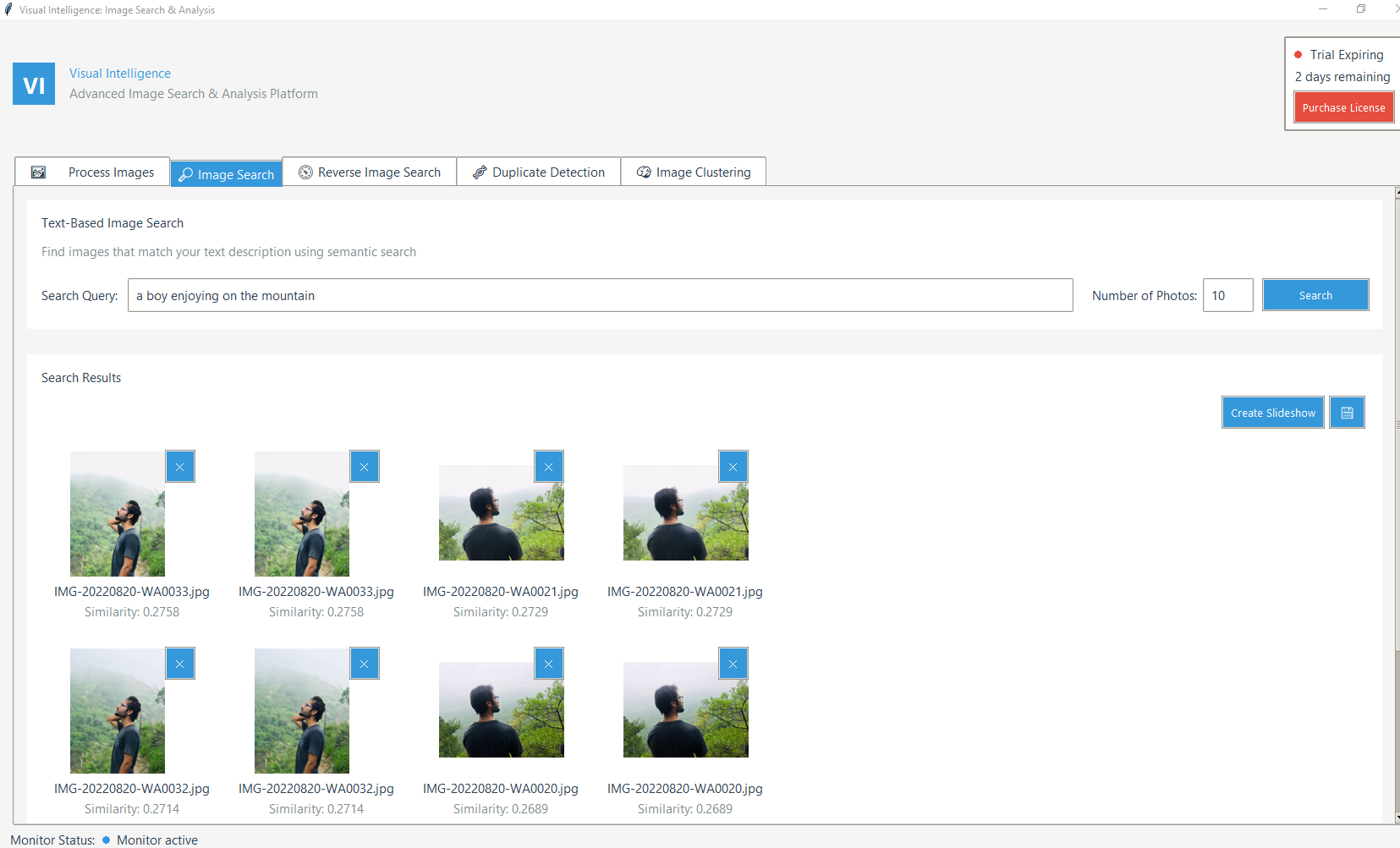
Task: Remove the first IMG-20220820-WA0033.jpg result
Action: click(x=180, y=467)
